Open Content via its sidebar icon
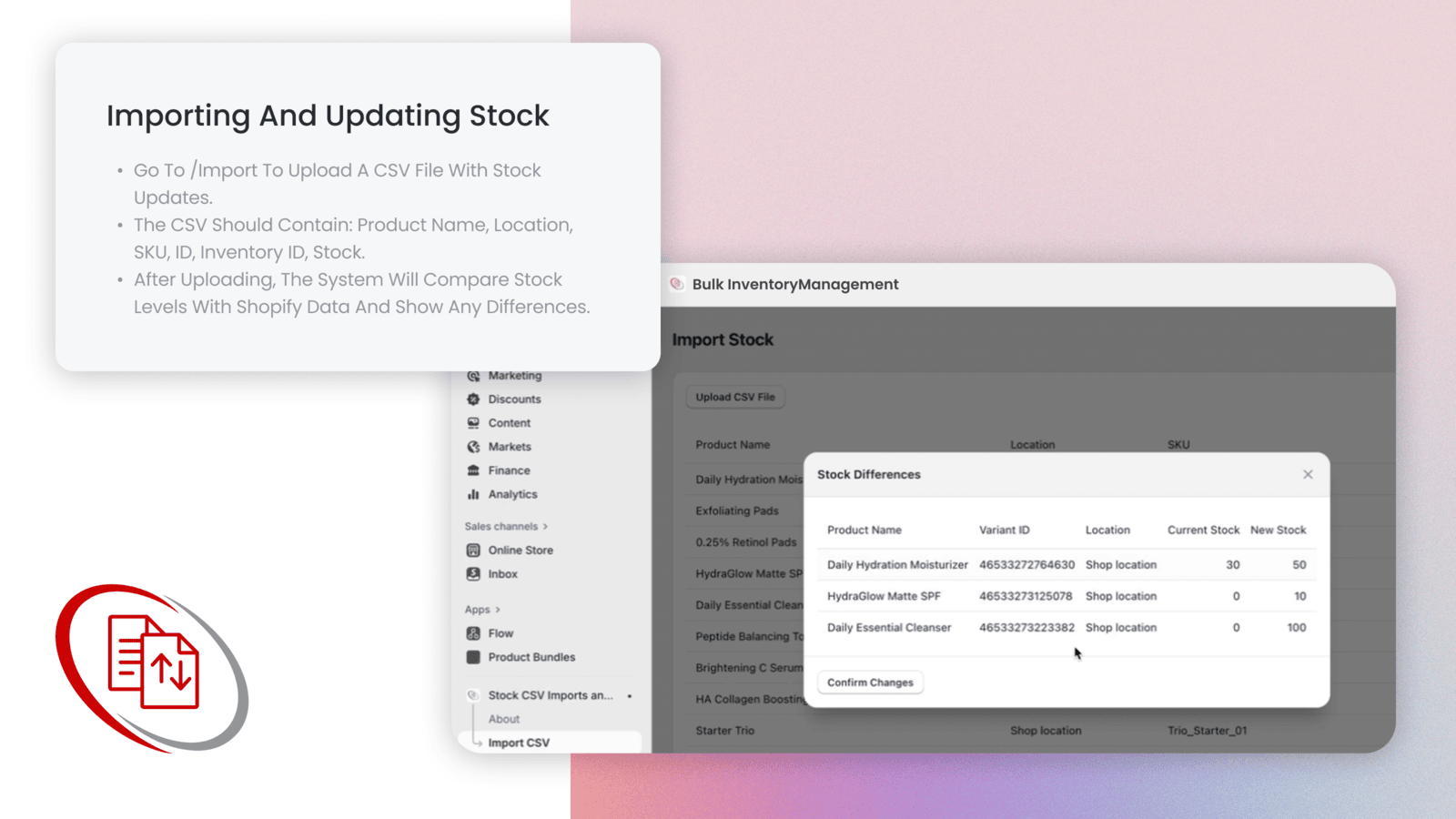 point(474,422)
